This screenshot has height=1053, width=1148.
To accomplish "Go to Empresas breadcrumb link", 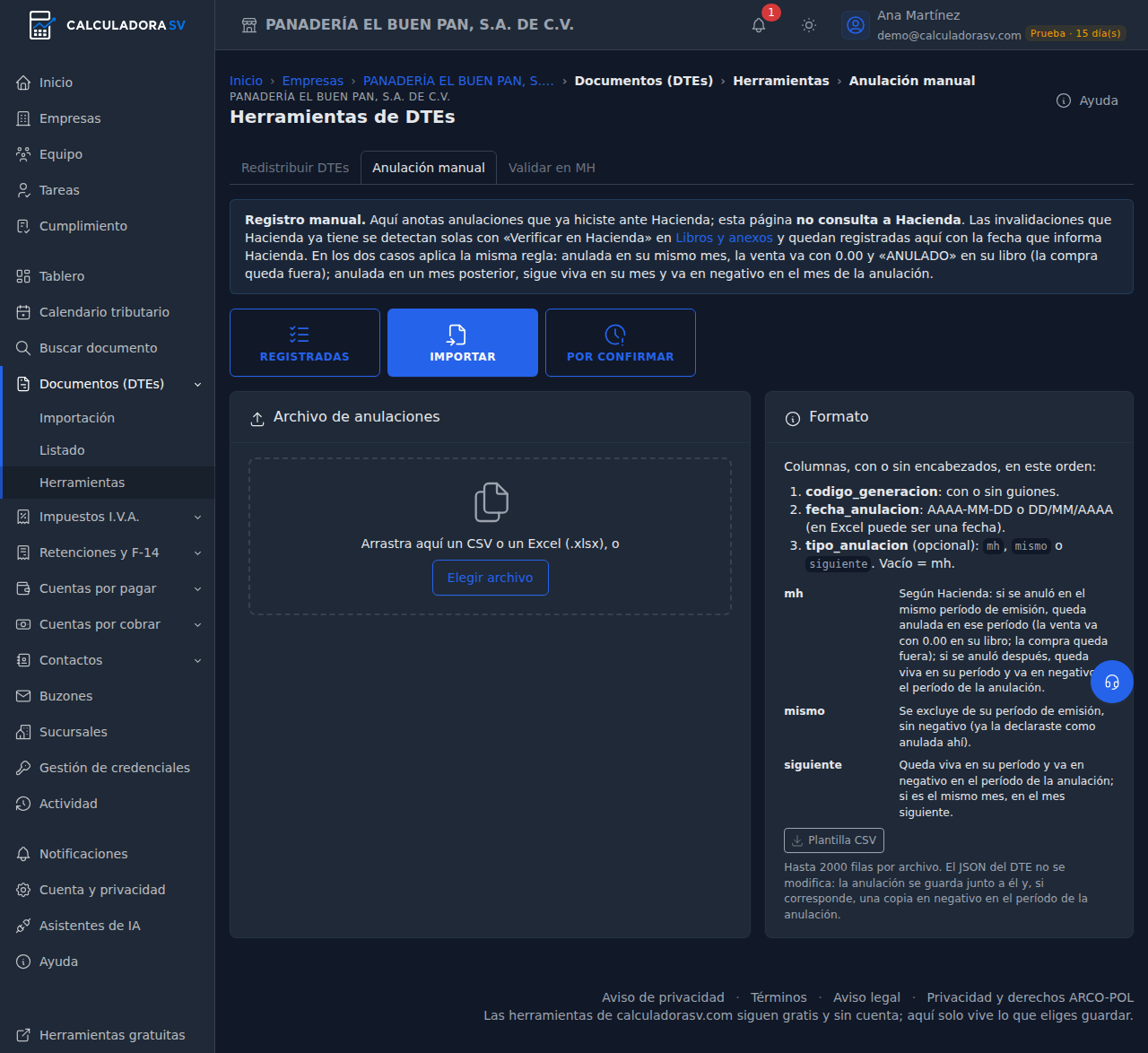I will (x=313, y=81).
